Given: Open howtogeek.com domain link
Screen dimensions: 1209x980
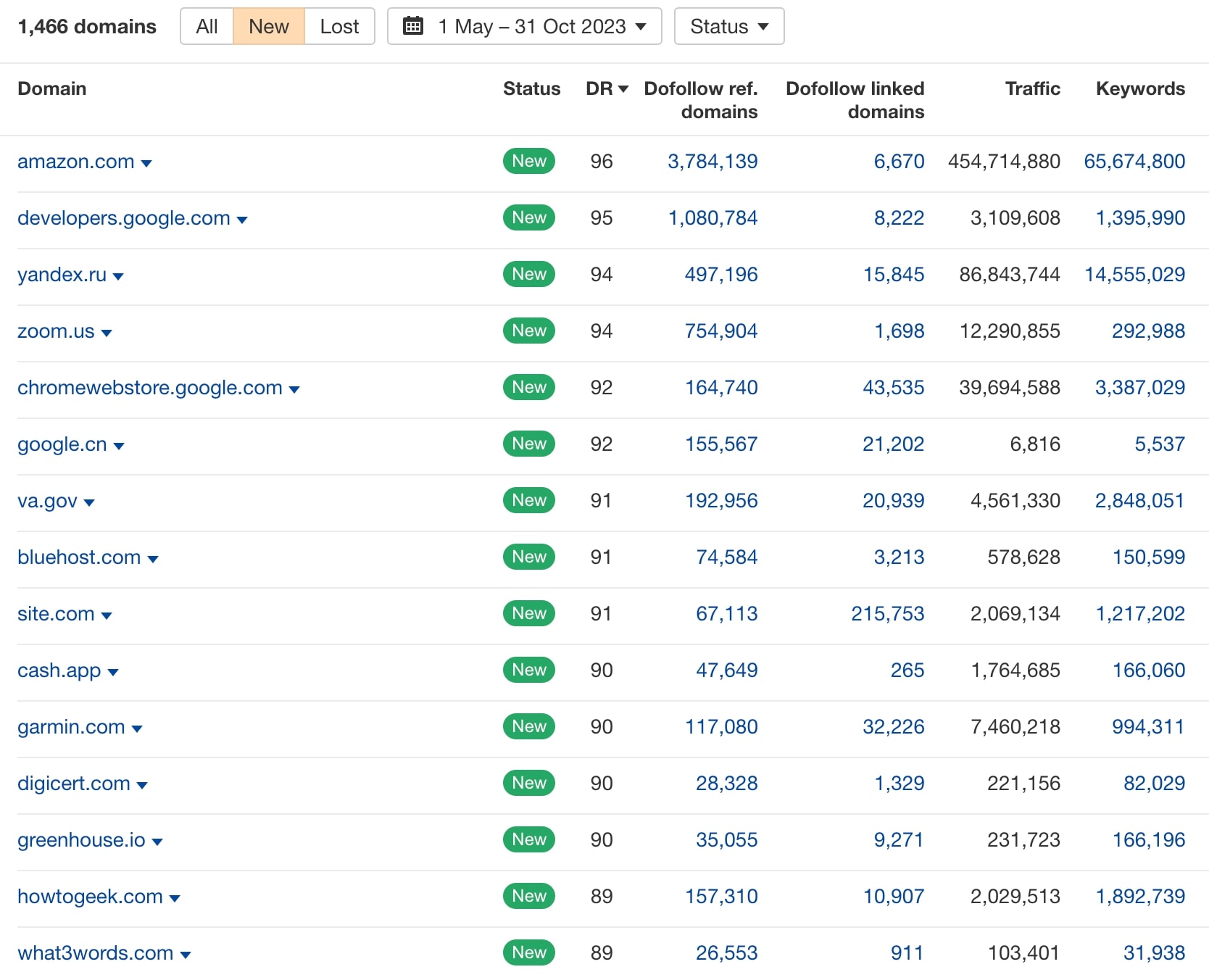Looking at the screenshot, I should 90,896.
